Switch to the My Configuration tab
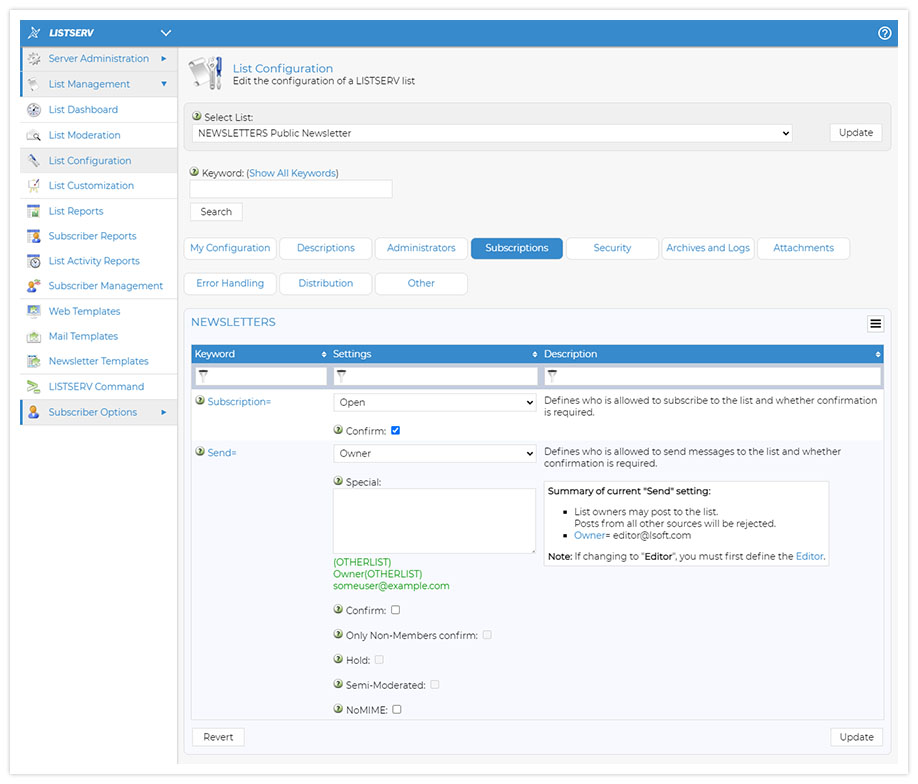The width and height of the screenshot is (918, 784). point(230,248)
